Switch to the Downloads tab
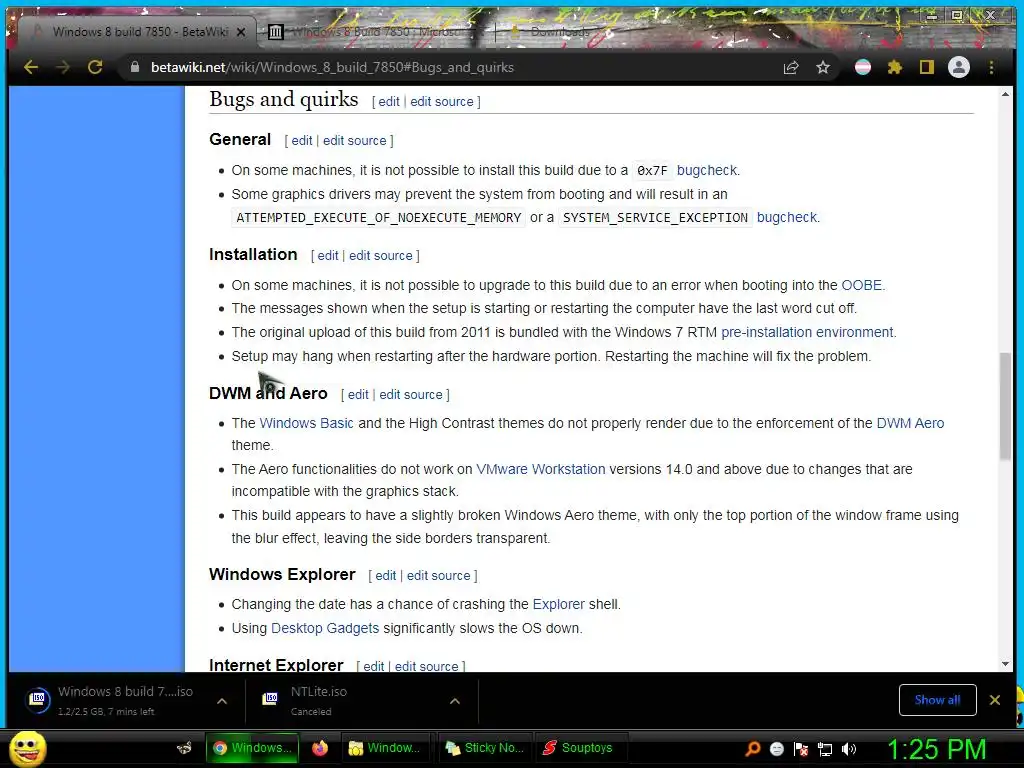Image resolution: width=1024 pixels, height=768 pixels. tap(560, 32)
